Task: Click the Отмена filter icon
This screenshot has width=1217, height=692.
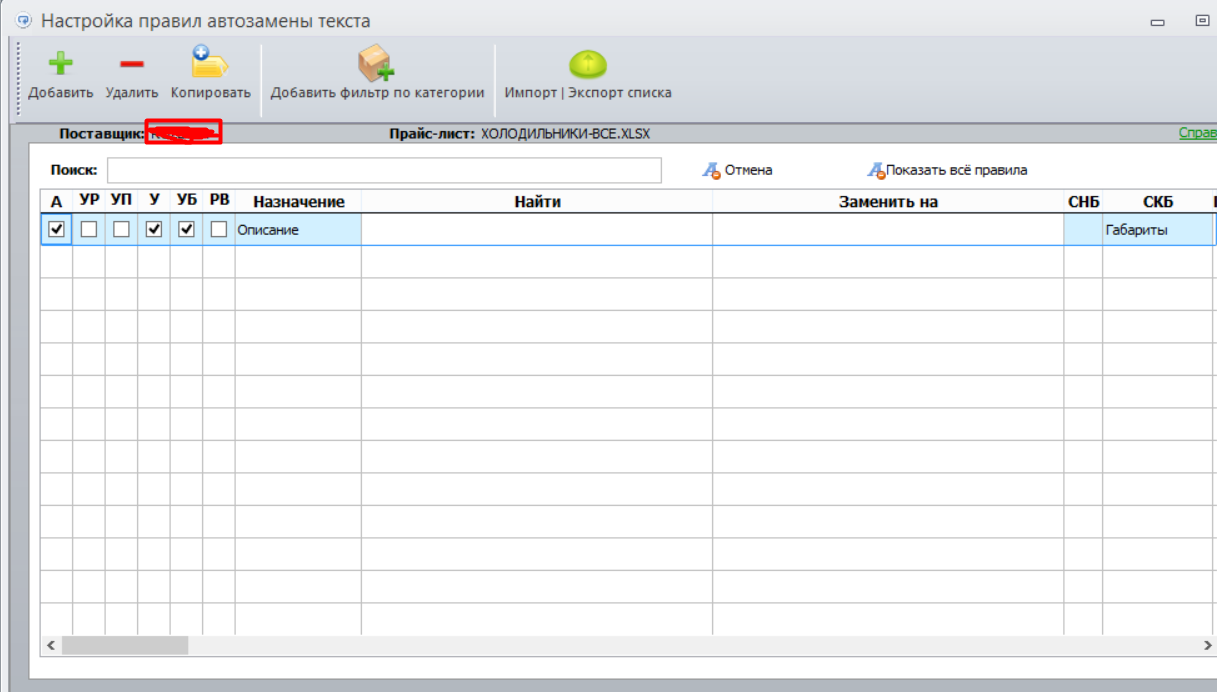Action: pyautogui.click(x=711, y=171)
